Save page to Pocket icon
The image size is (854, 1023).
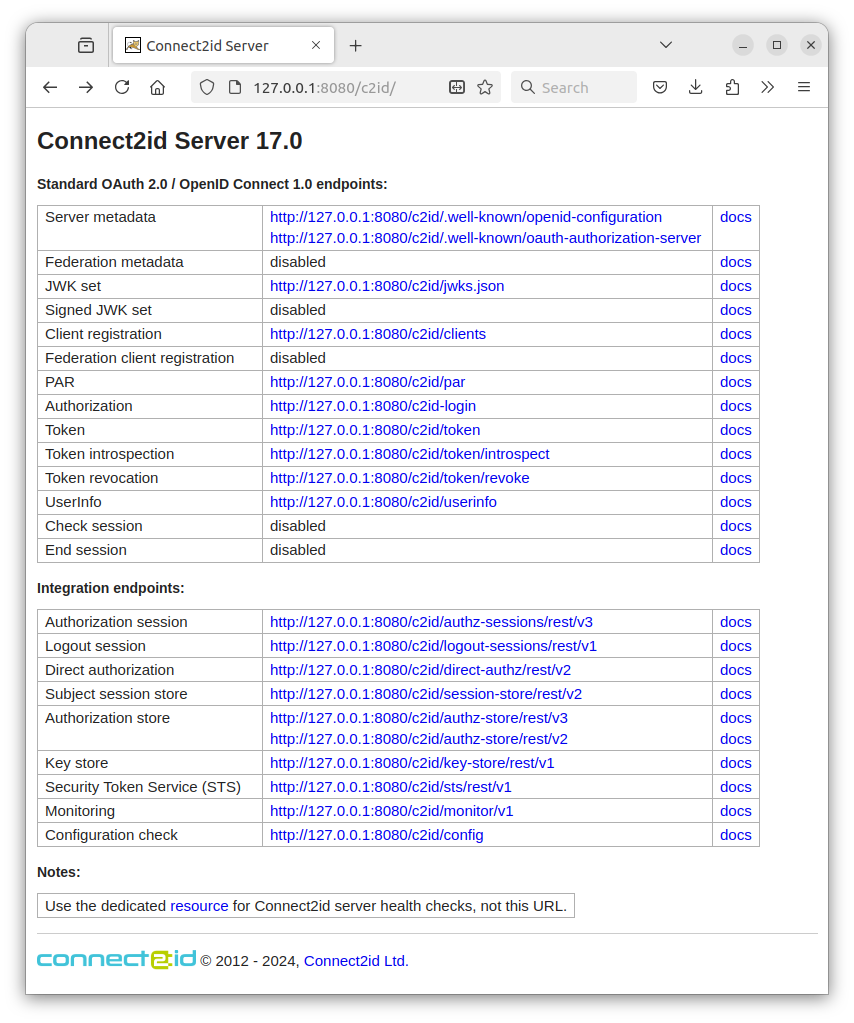(x=660, y=87)
